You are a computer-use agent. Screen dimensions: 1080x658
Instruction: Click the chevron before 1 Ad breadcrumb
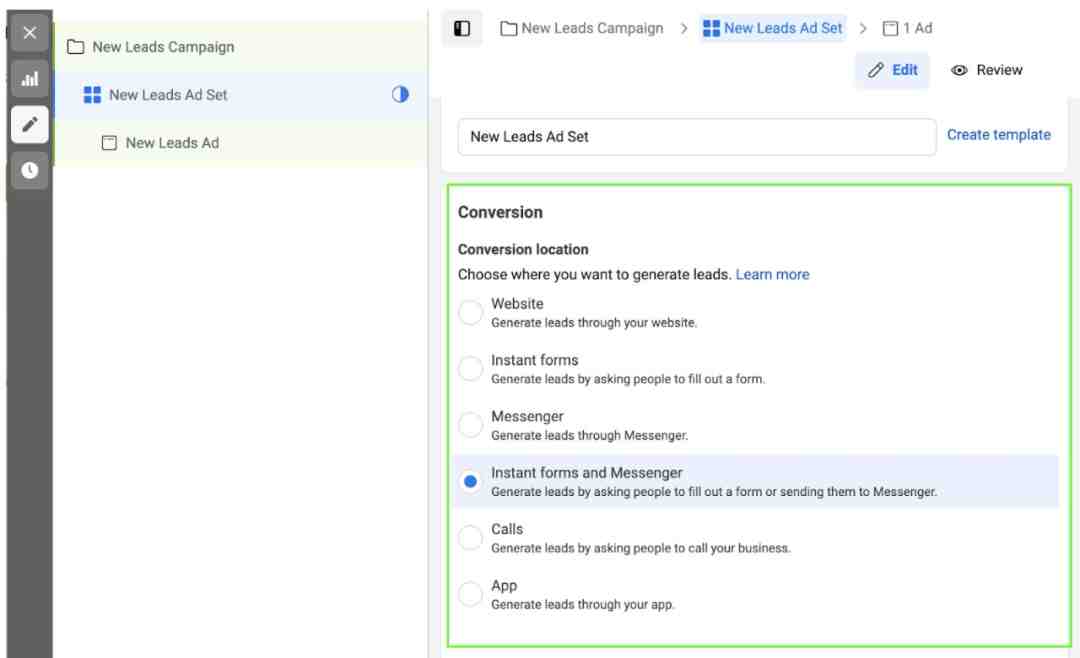click(x=863, y=28)
